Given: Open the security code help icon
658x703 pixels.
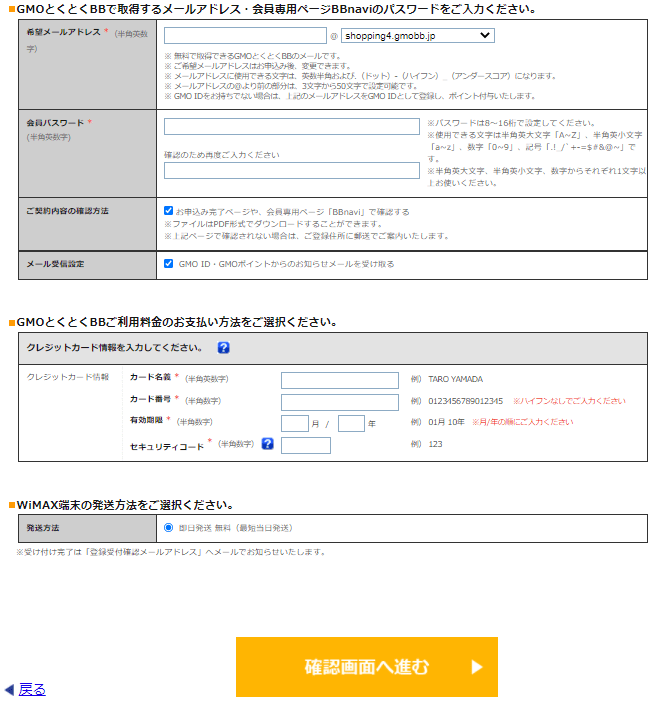Looking at the screenshot, I should point(268,444).
